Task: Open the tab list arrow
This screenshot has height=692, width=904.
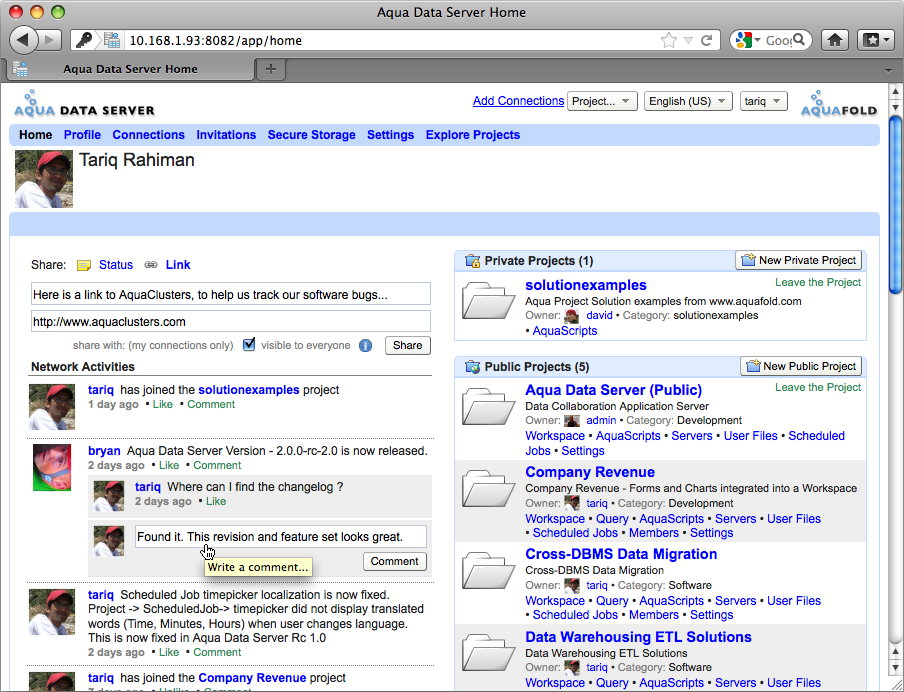Action: 888,70
